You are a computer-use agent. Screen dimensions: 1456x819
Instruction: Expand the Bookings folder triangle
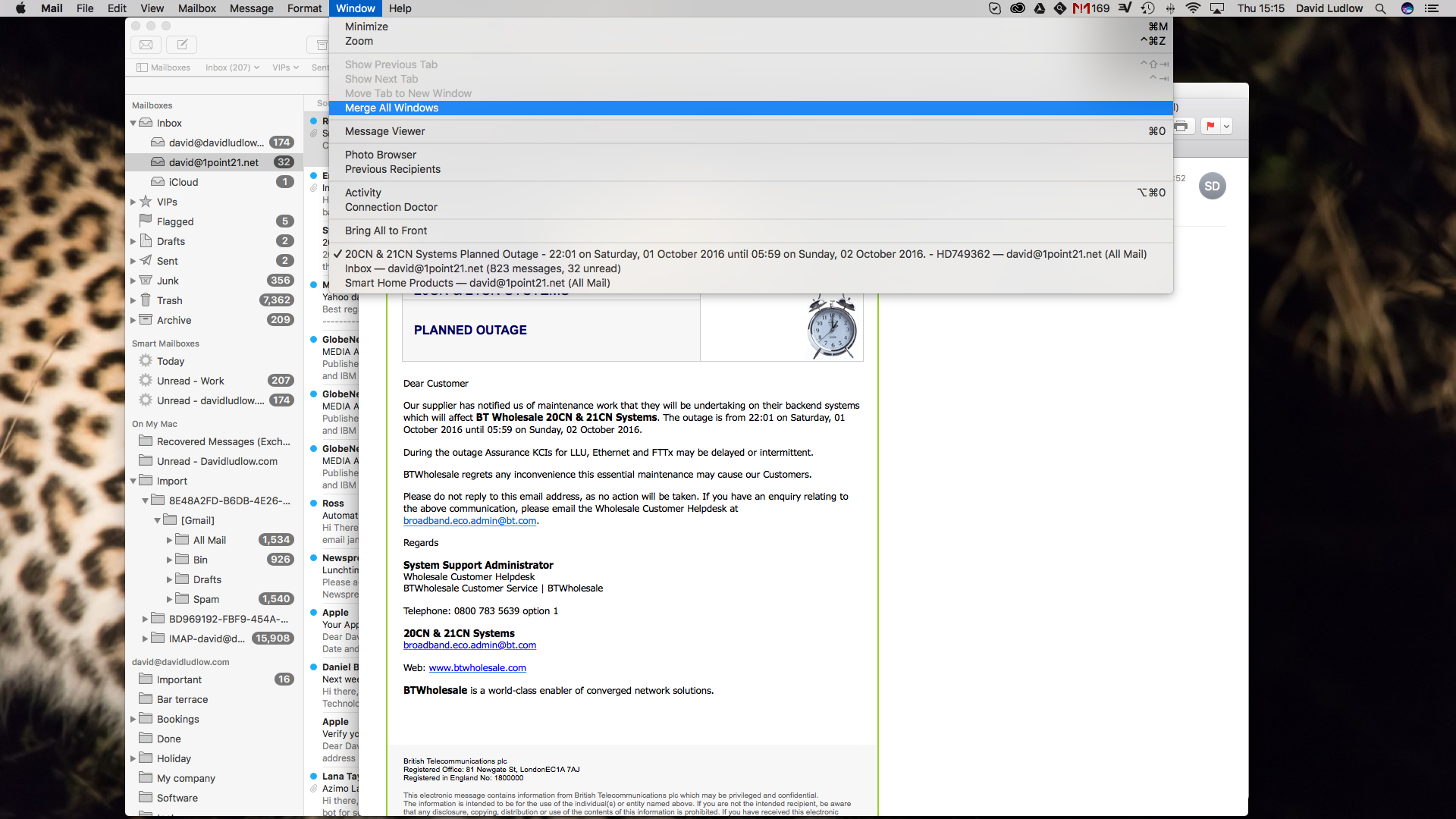tap(133, 719)
